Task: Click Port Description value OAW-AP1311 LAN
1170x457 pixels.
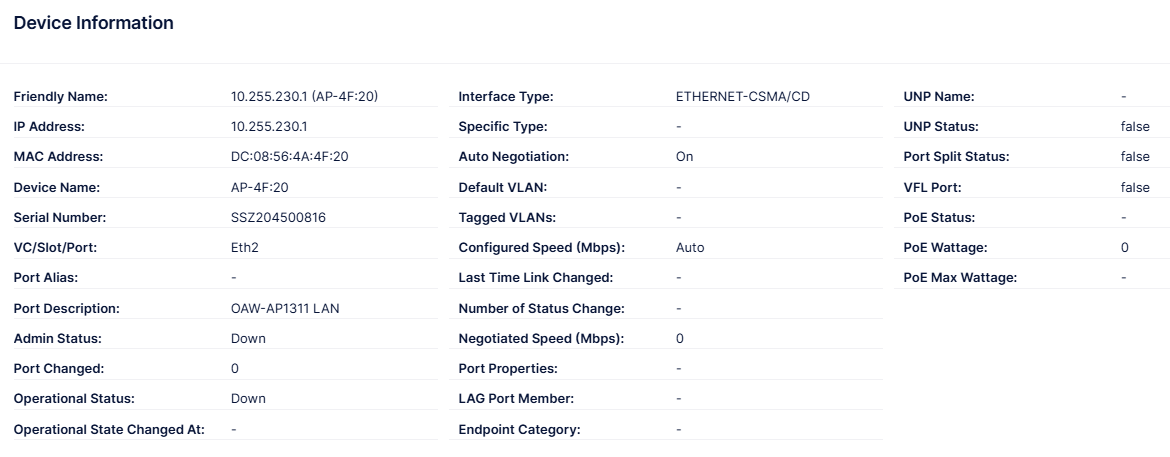Action: 285,308
